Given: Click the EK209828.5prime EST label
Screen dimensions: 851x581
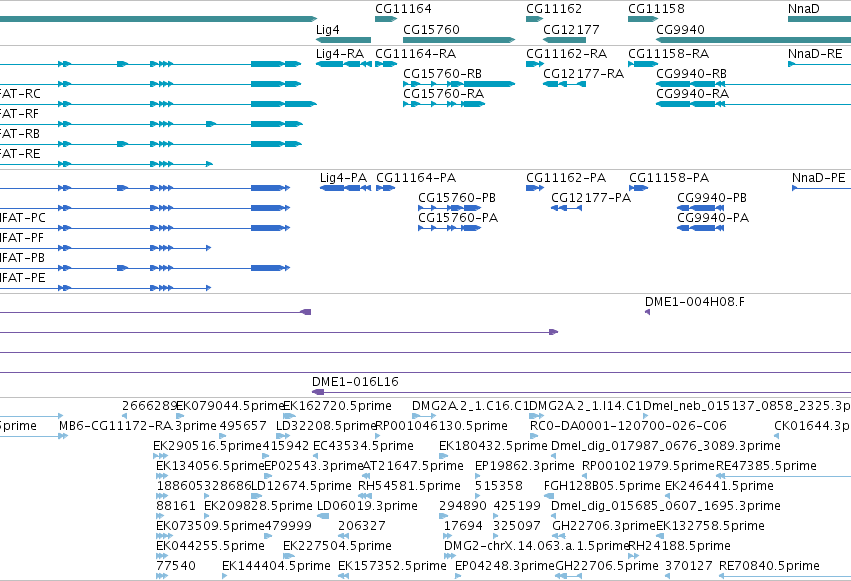Looking at the screenshot, I should (x=258, y=506).
